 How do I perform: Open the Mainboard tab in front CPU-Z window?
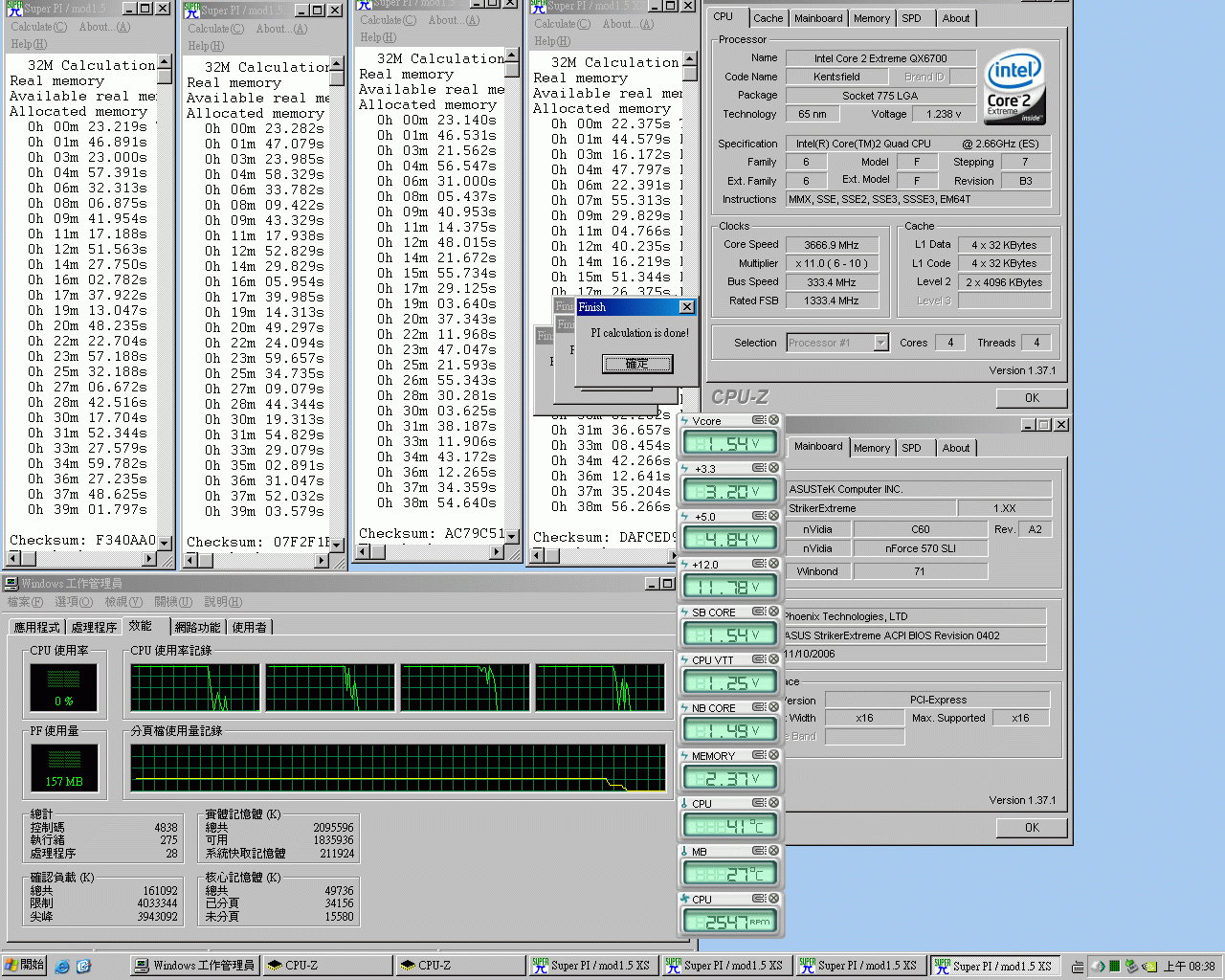coord(818,18)
